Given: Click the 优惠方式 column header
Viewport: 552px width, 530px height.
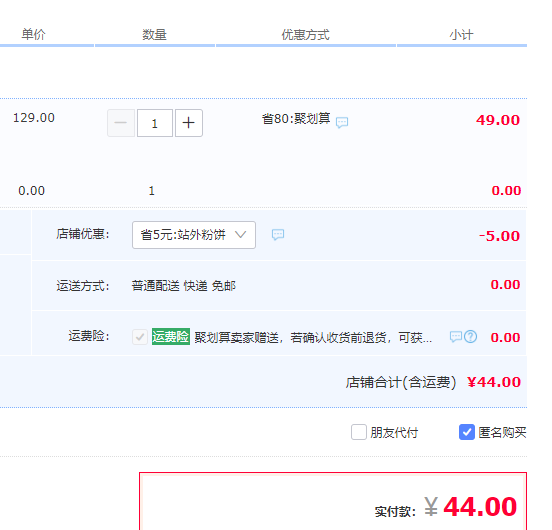Looking at the screenshot, I should 306,35.
